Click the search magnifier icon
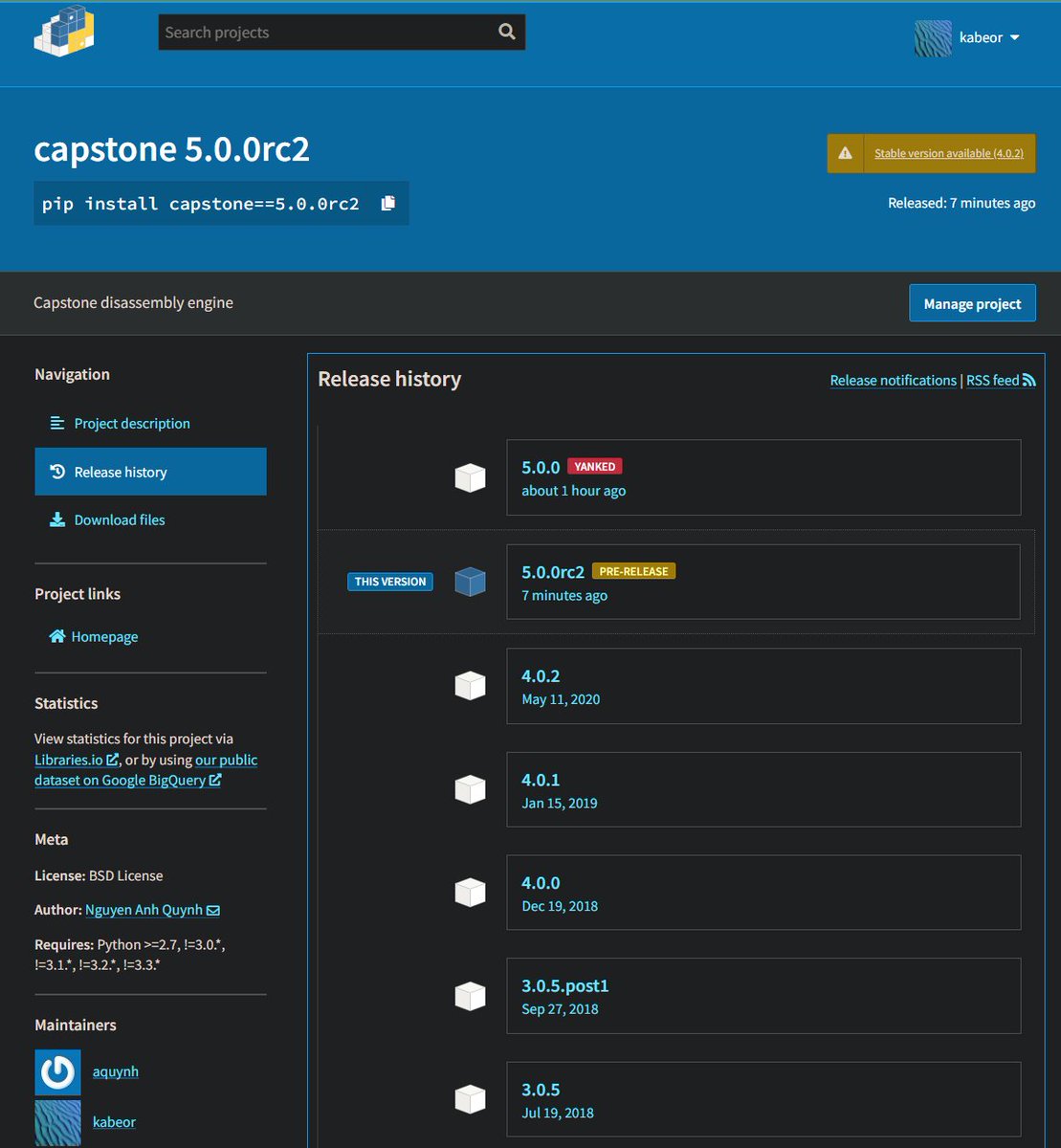Screen dimensions: 1061x1148 507,33
